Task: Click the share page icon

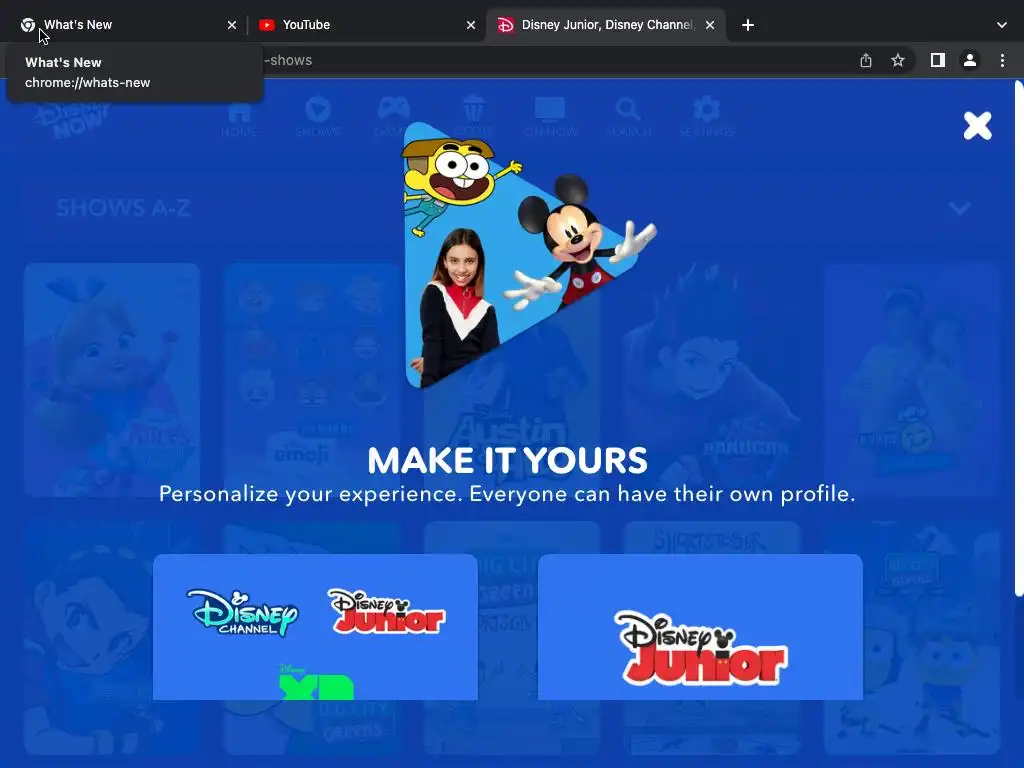Action: [866, 61]
